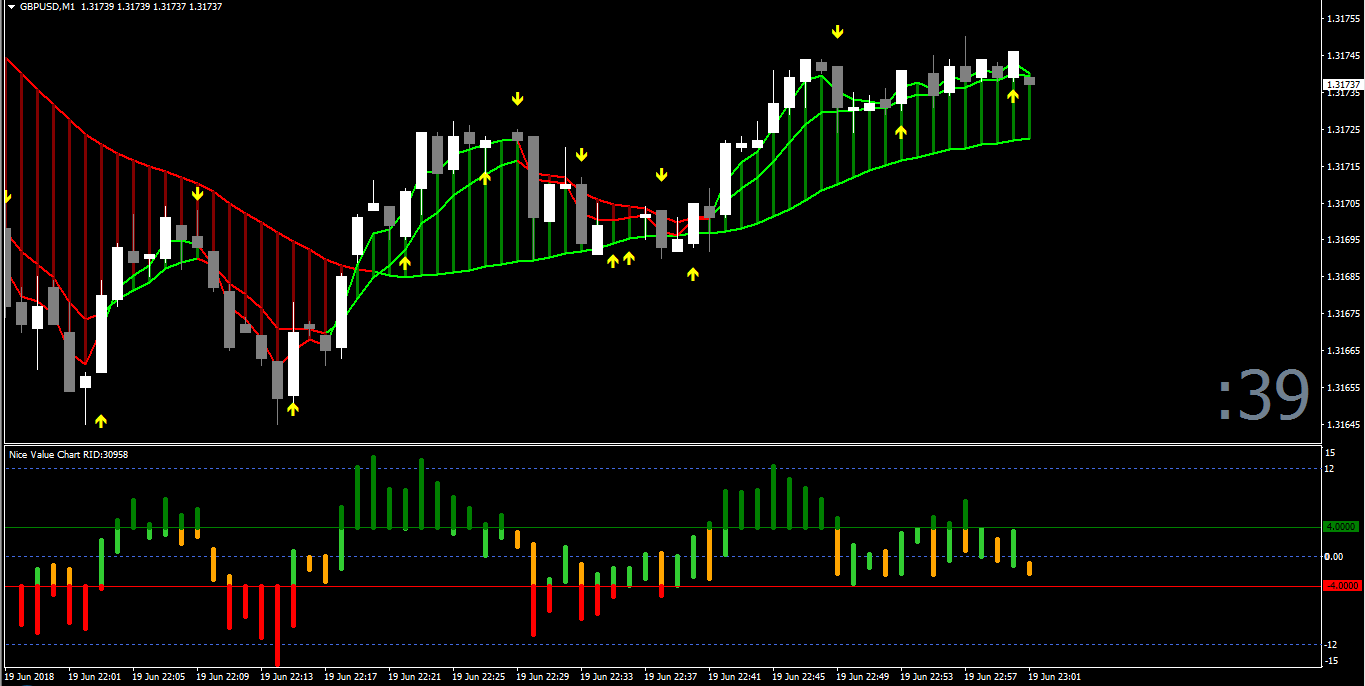1365x686 pixels.
Task: Click the 19 Jun 22:37 time label
Action: [670, 677]
